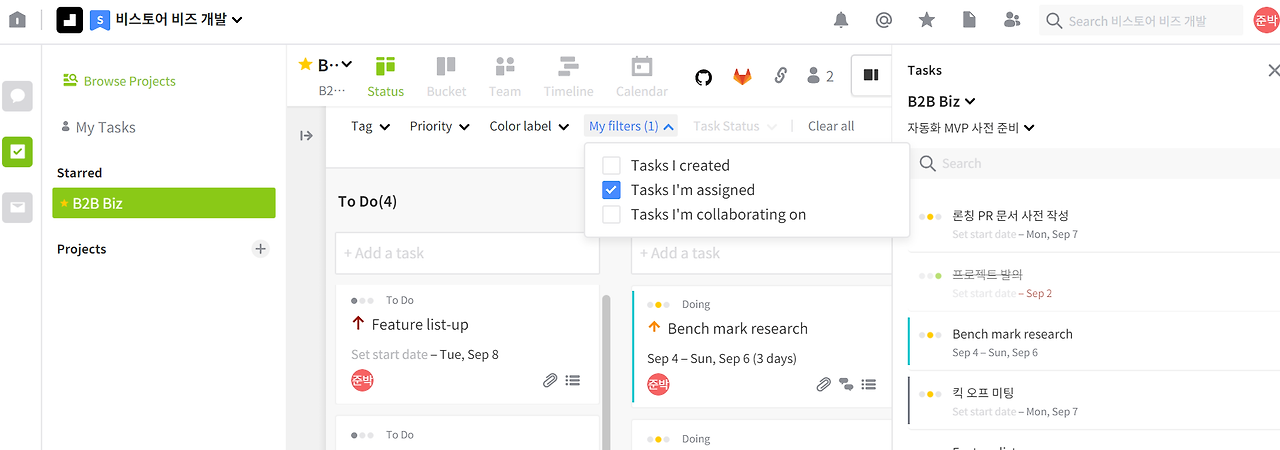Open the mail icon in the left sidebar
1280x450 pixels.
(x=17, y=207)
